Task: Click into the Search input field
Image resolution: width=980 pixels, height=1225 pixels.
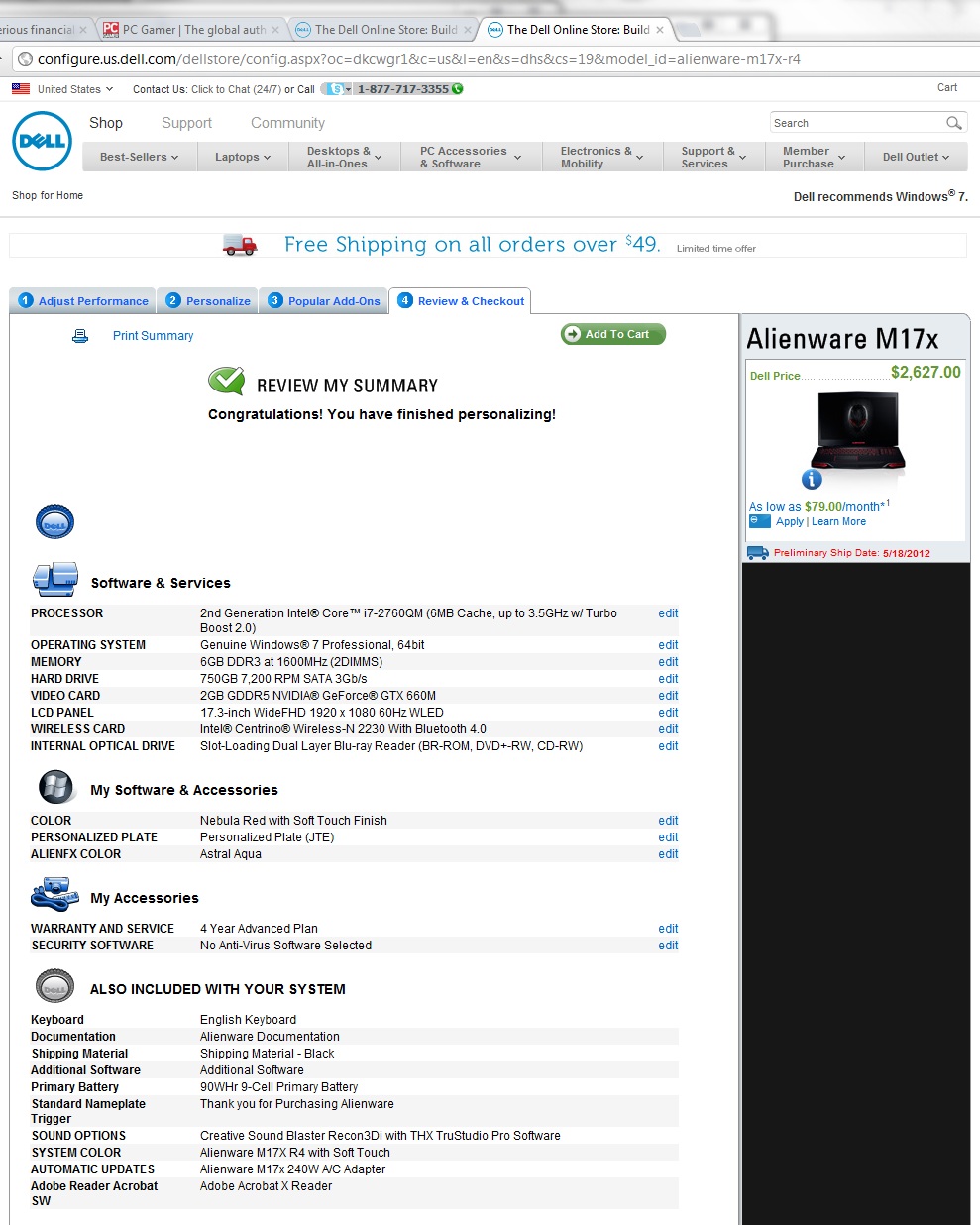Action: coord(856,123)
